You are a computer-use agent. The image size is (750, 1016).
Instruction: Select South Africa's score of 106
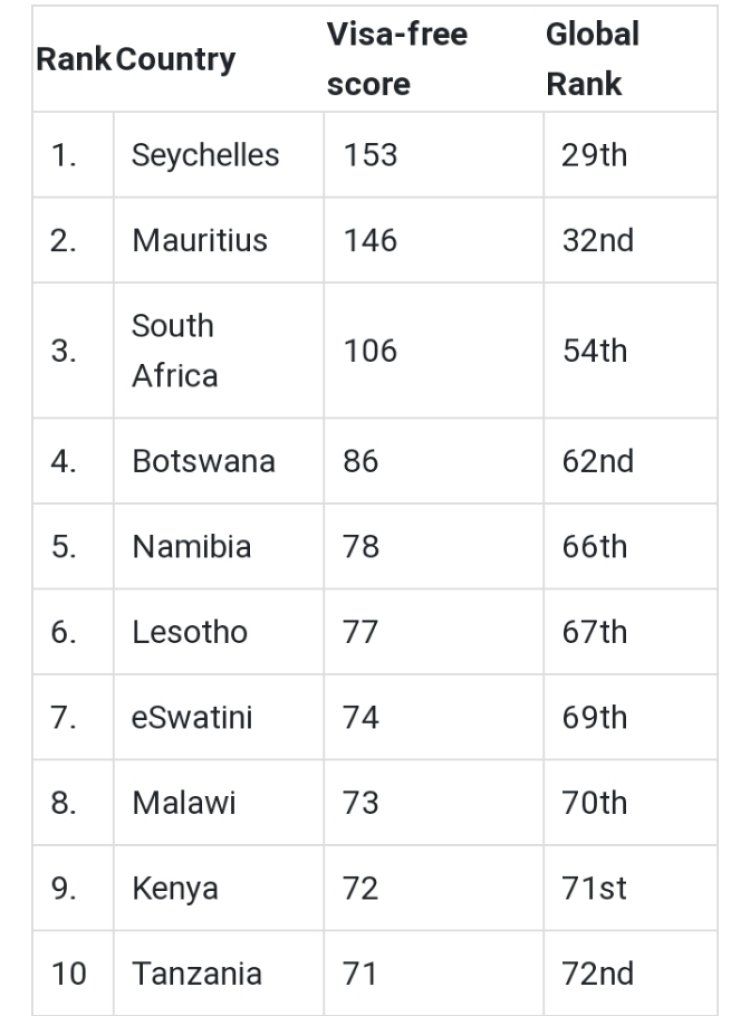(x=370, y=351)
